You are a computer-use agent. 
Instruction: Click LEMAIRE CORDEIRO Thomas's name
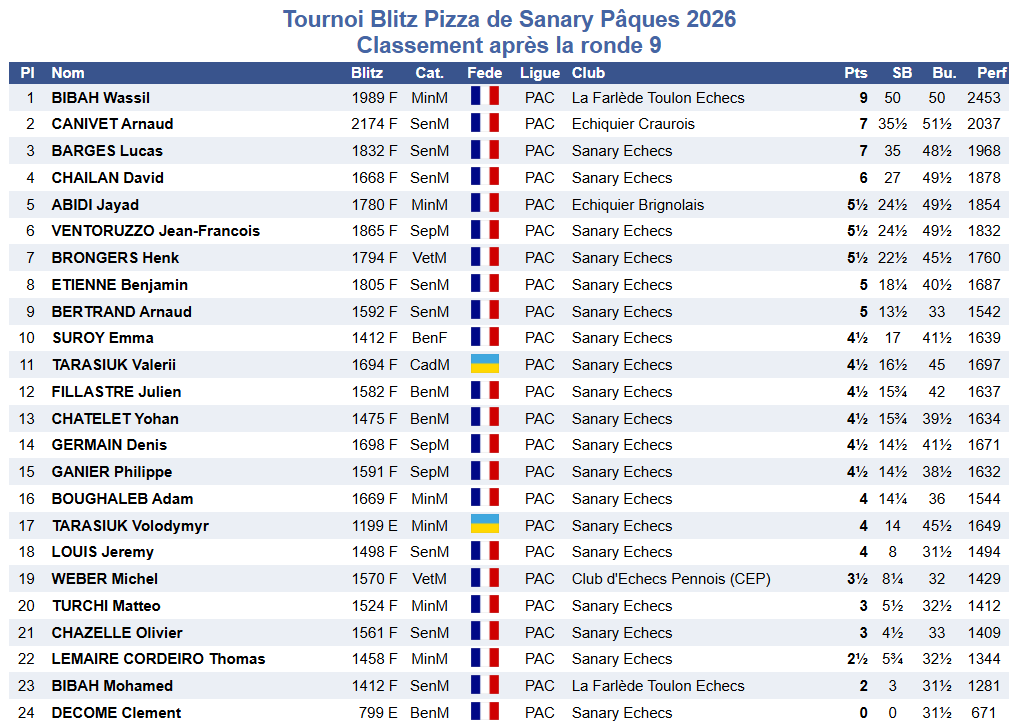[x=158, y=659]
